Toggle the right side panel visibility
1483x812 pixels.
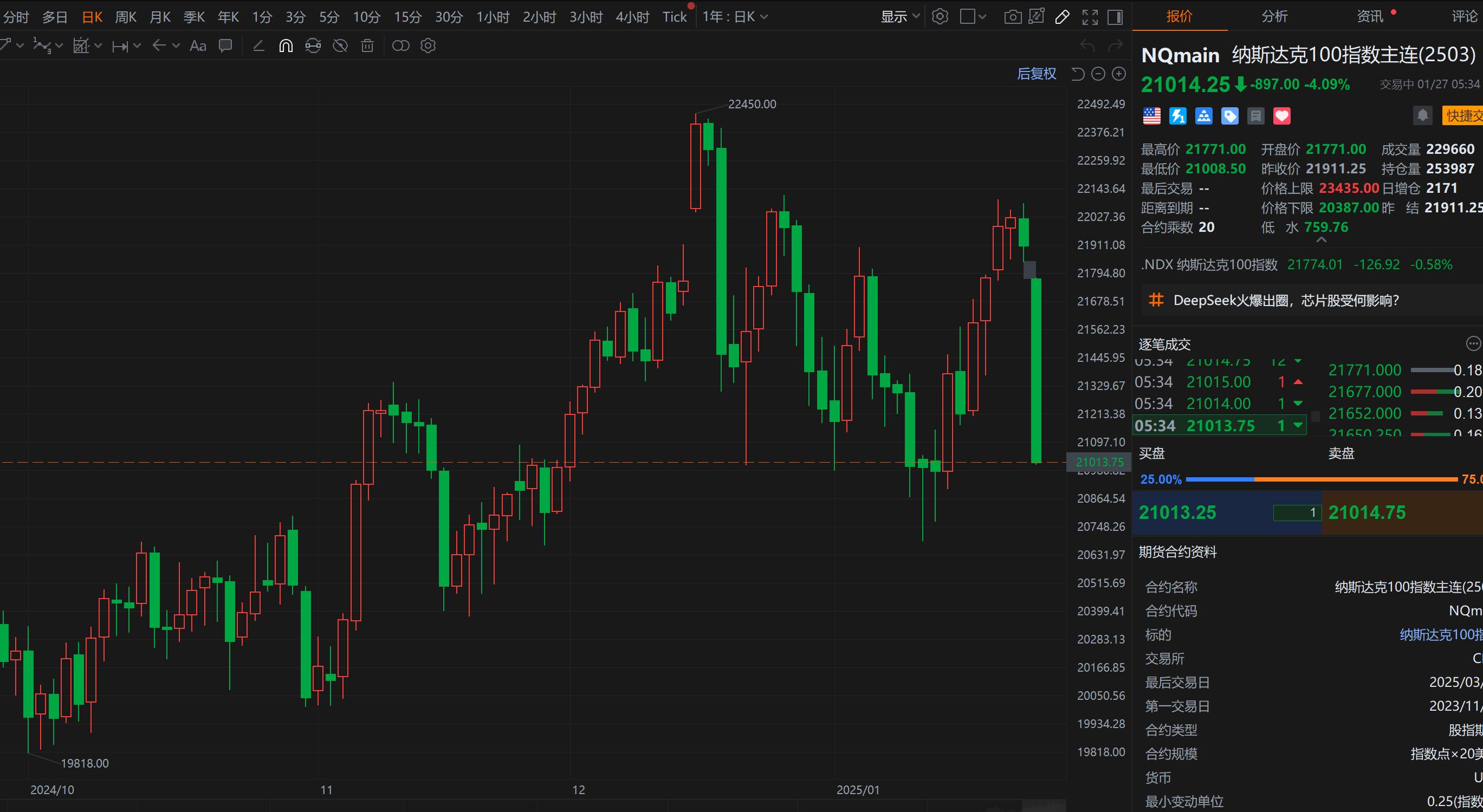(1115, 17)
